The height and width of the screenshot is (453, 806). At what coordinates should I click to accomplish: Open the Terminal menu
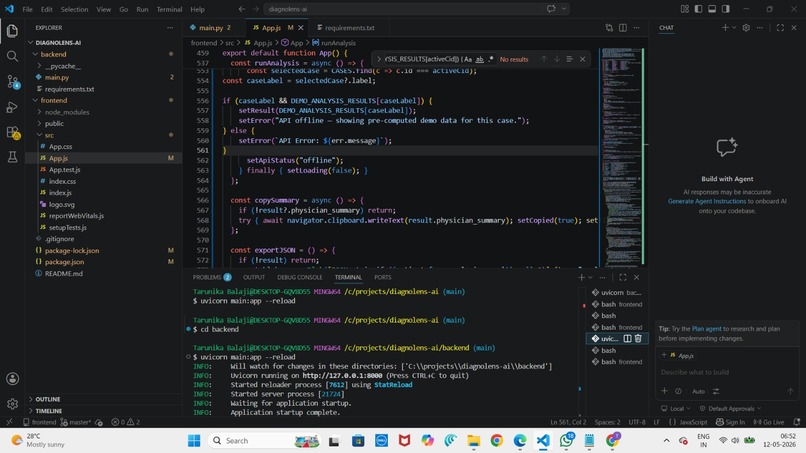169,9
